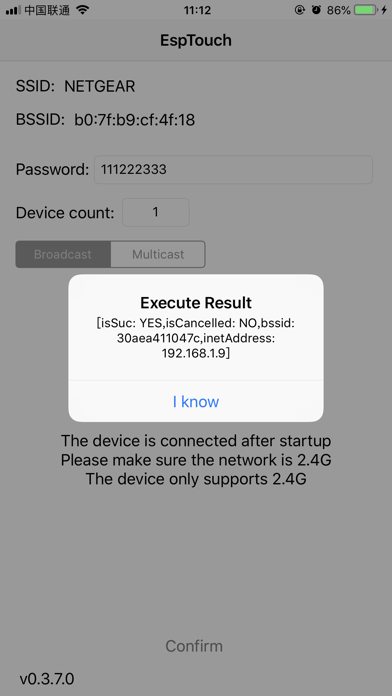Tap the BSSID address b0:7f:b9:cf:4f:18
This screenshot has width=392, height=696.
tap(135, 120)
